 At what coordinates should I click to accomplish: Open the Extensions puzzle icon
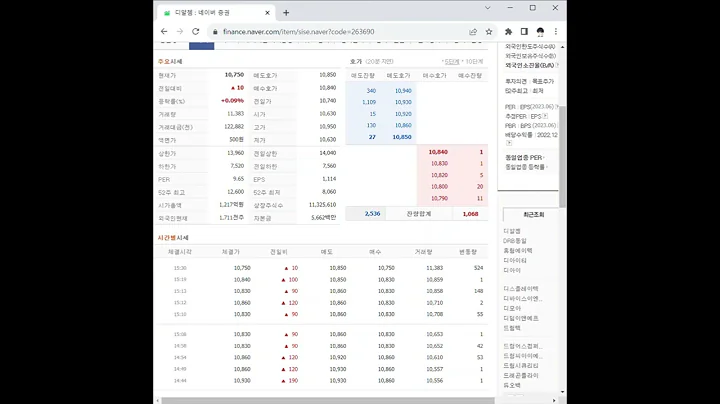click(x=508, y=32)
